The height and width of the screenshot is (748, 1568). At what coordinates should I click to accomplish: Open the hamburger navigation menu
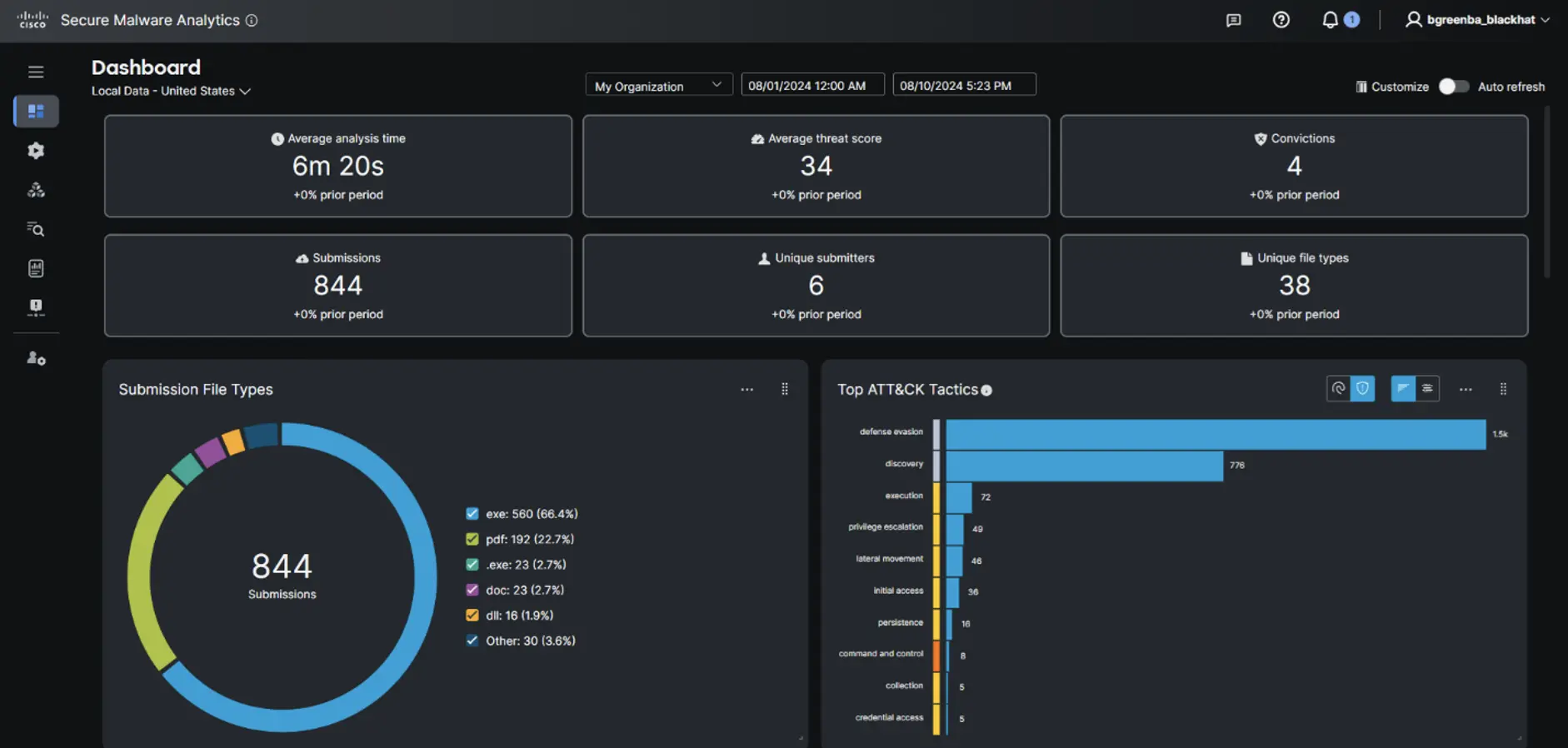pyautogui.click(x=36, y=72)
